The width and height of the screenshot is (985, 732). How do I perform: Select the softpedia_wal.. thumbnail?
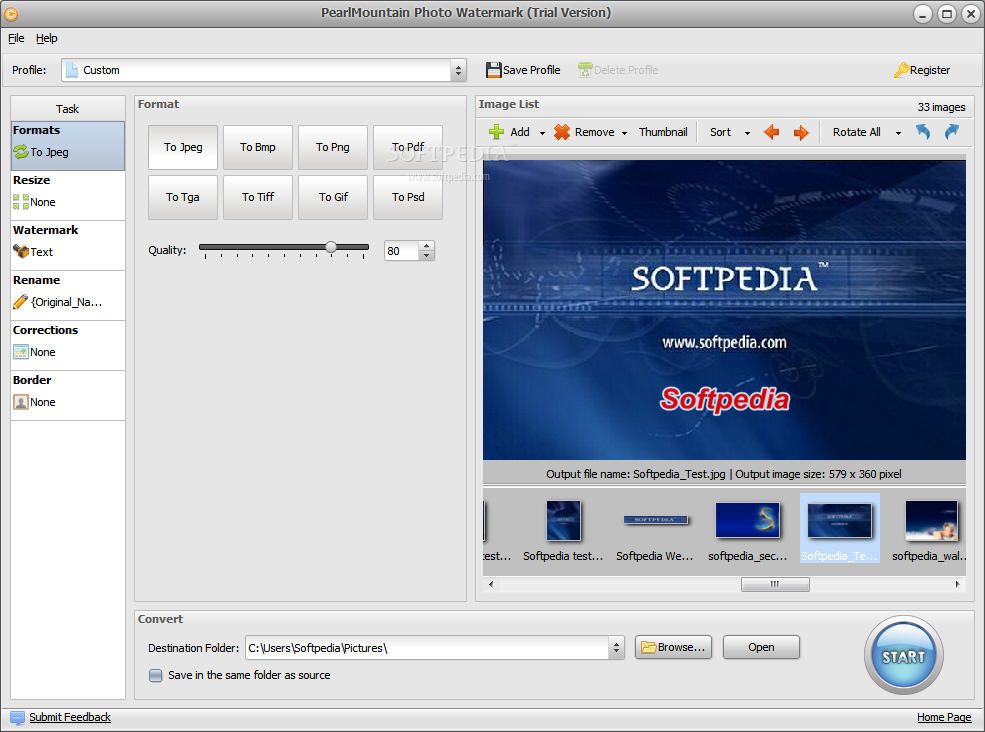930,528
